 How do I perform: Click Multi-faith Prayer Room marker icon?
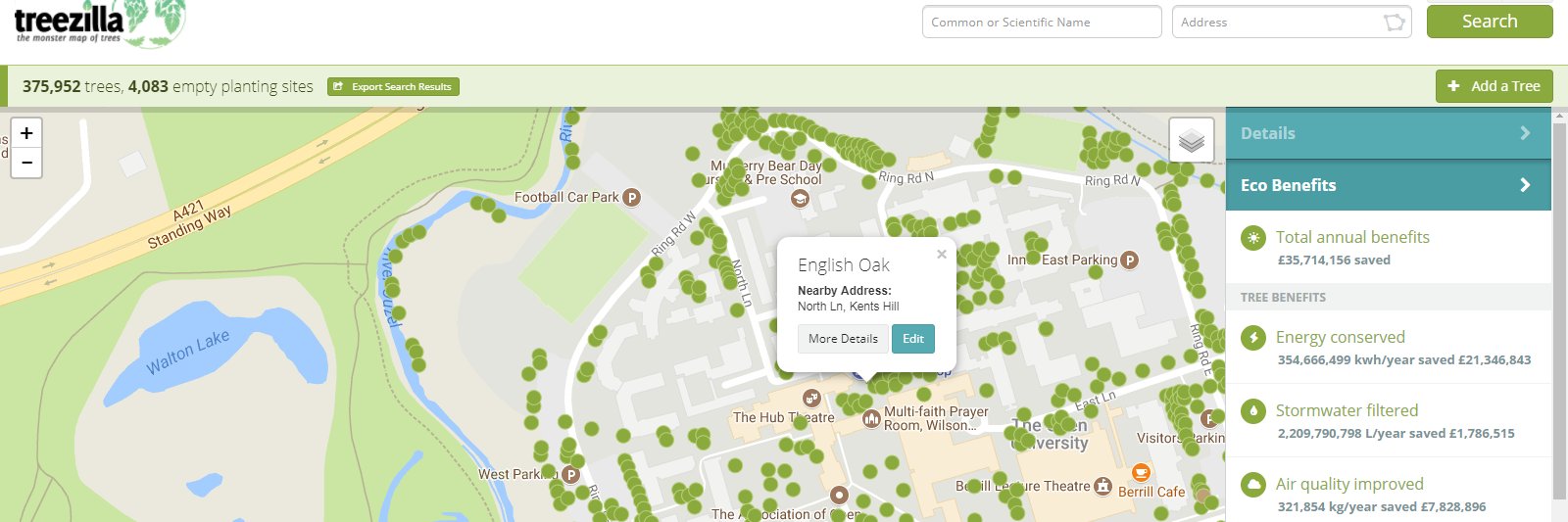[871, 419]
